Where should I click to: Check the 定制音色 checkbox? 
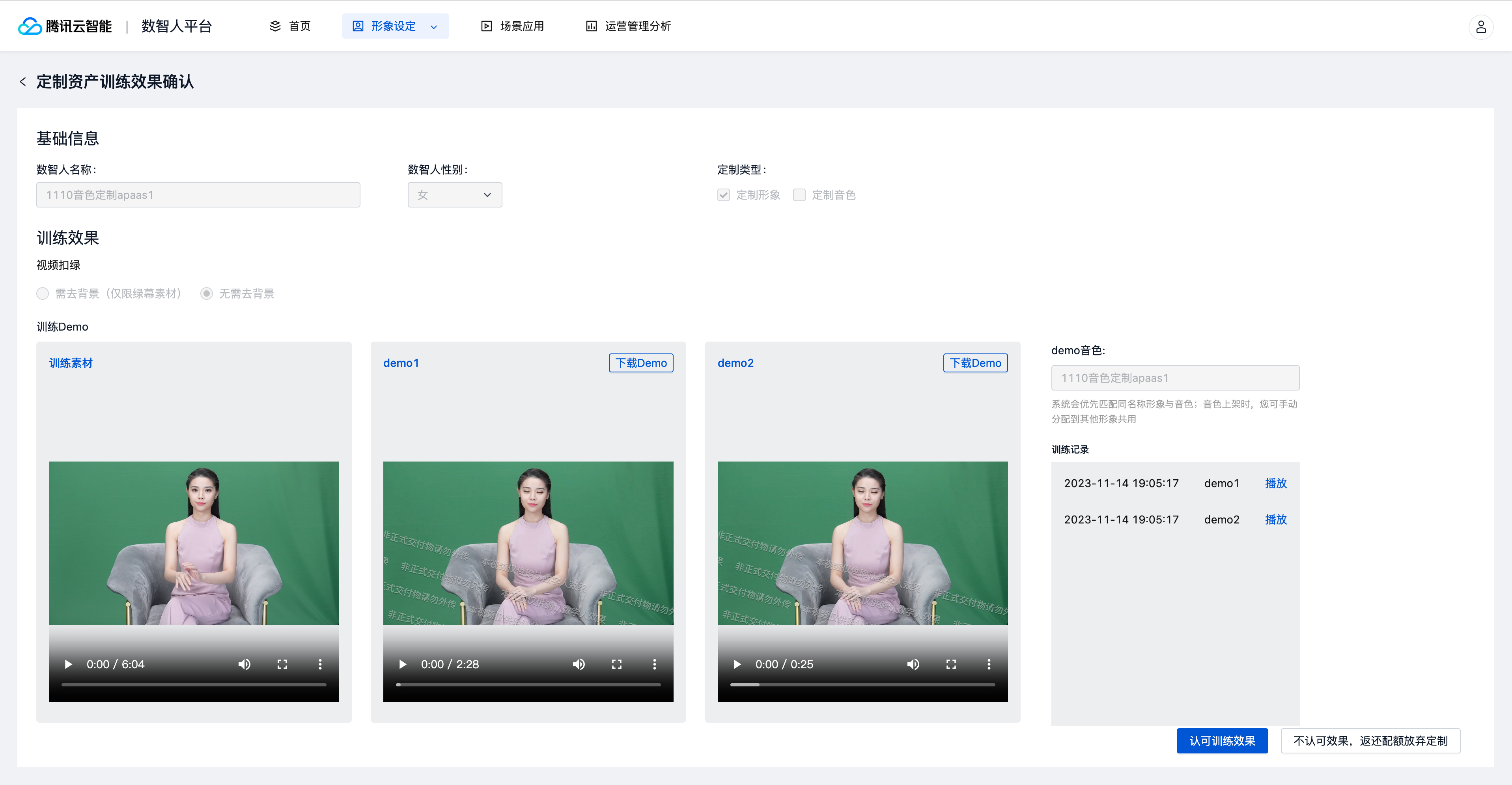[799, 195]
